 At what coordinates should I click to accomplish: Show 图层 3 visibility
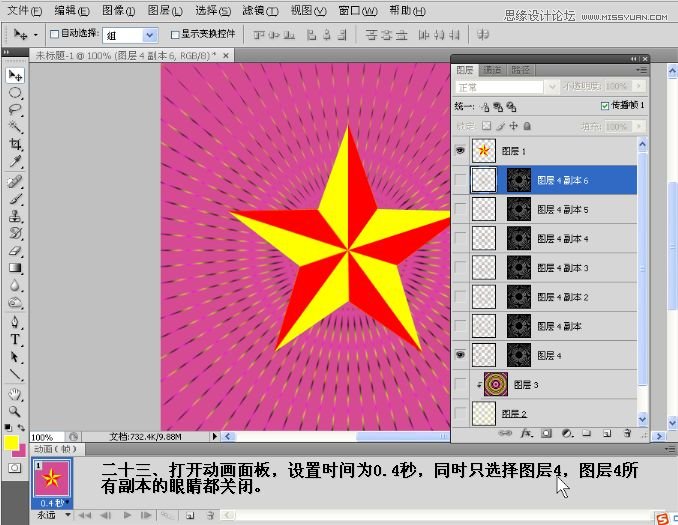coord(460,384)
